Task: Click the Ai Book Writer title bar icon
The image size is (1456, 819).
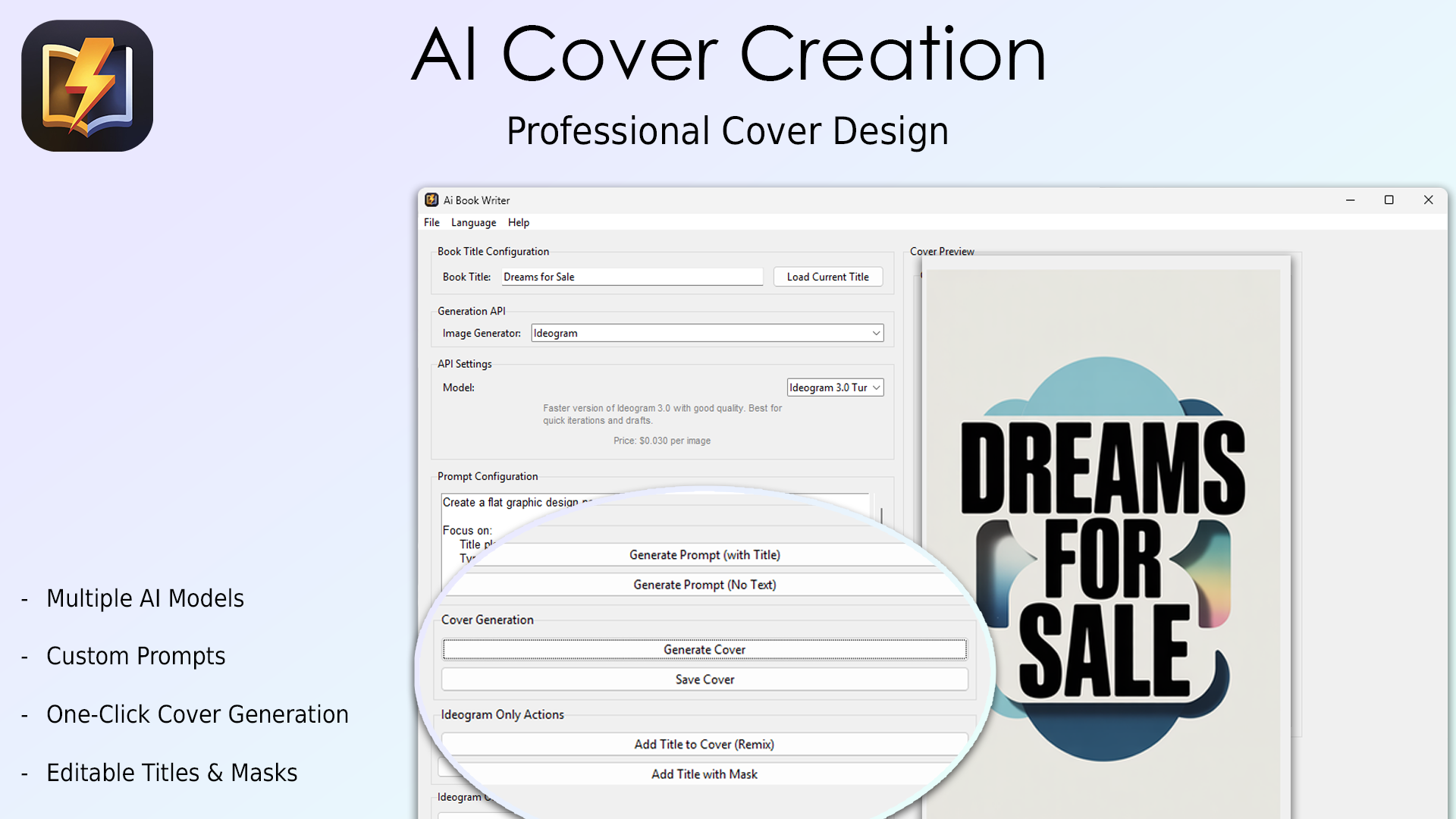Action: tap(431, 199)
